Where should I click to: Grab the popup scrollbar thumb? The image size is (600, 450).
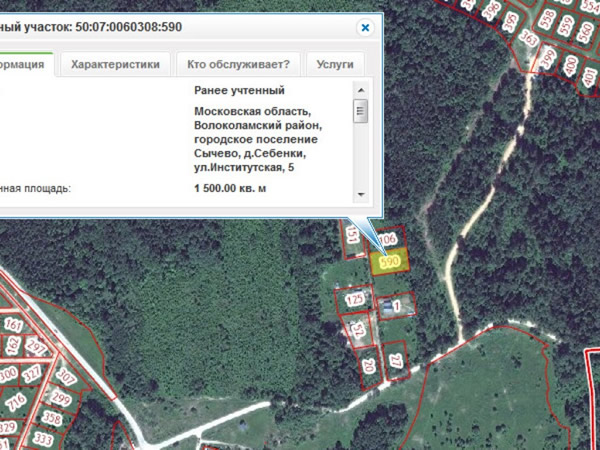[x=360, y=111]
